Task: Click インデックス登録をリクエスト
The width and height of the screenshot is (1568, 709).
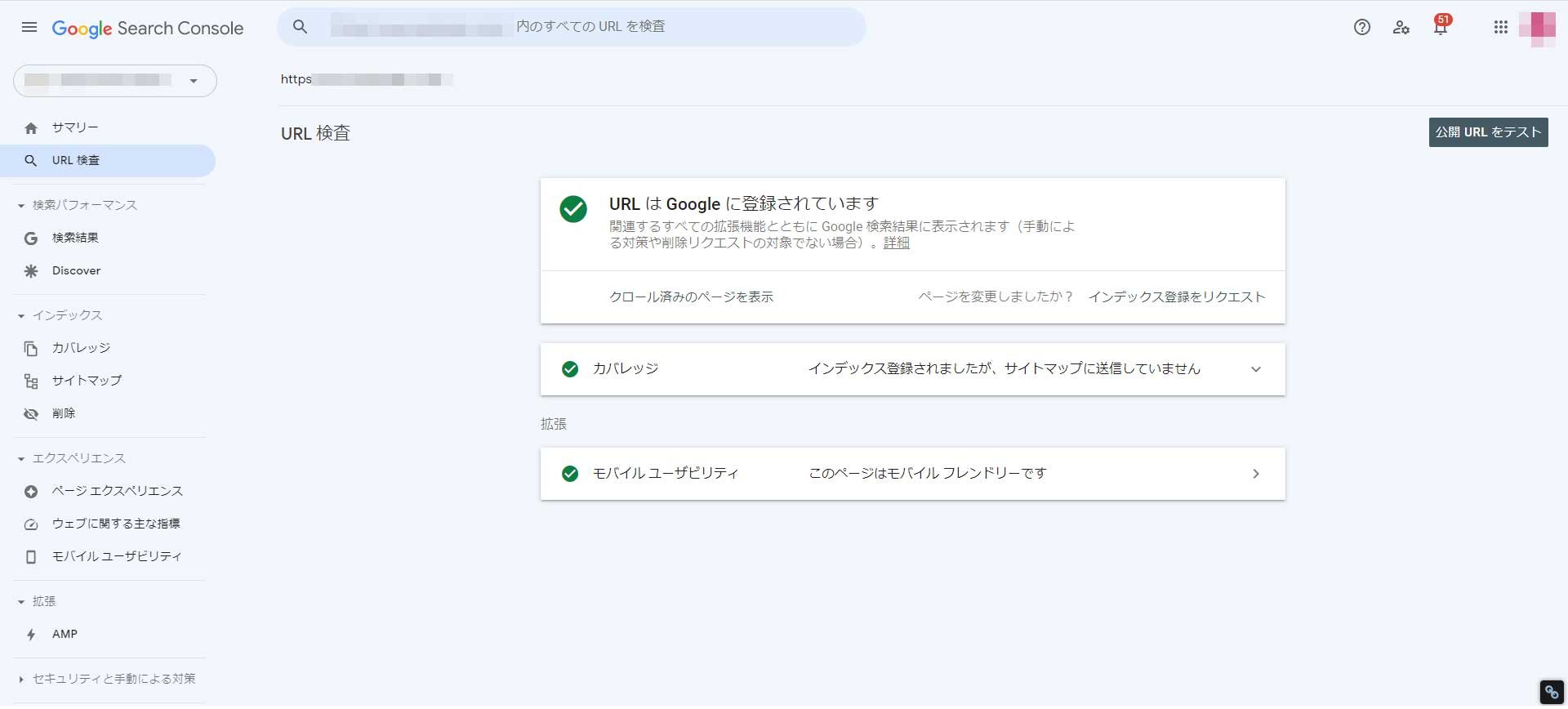Action: tap(1177, 297)
